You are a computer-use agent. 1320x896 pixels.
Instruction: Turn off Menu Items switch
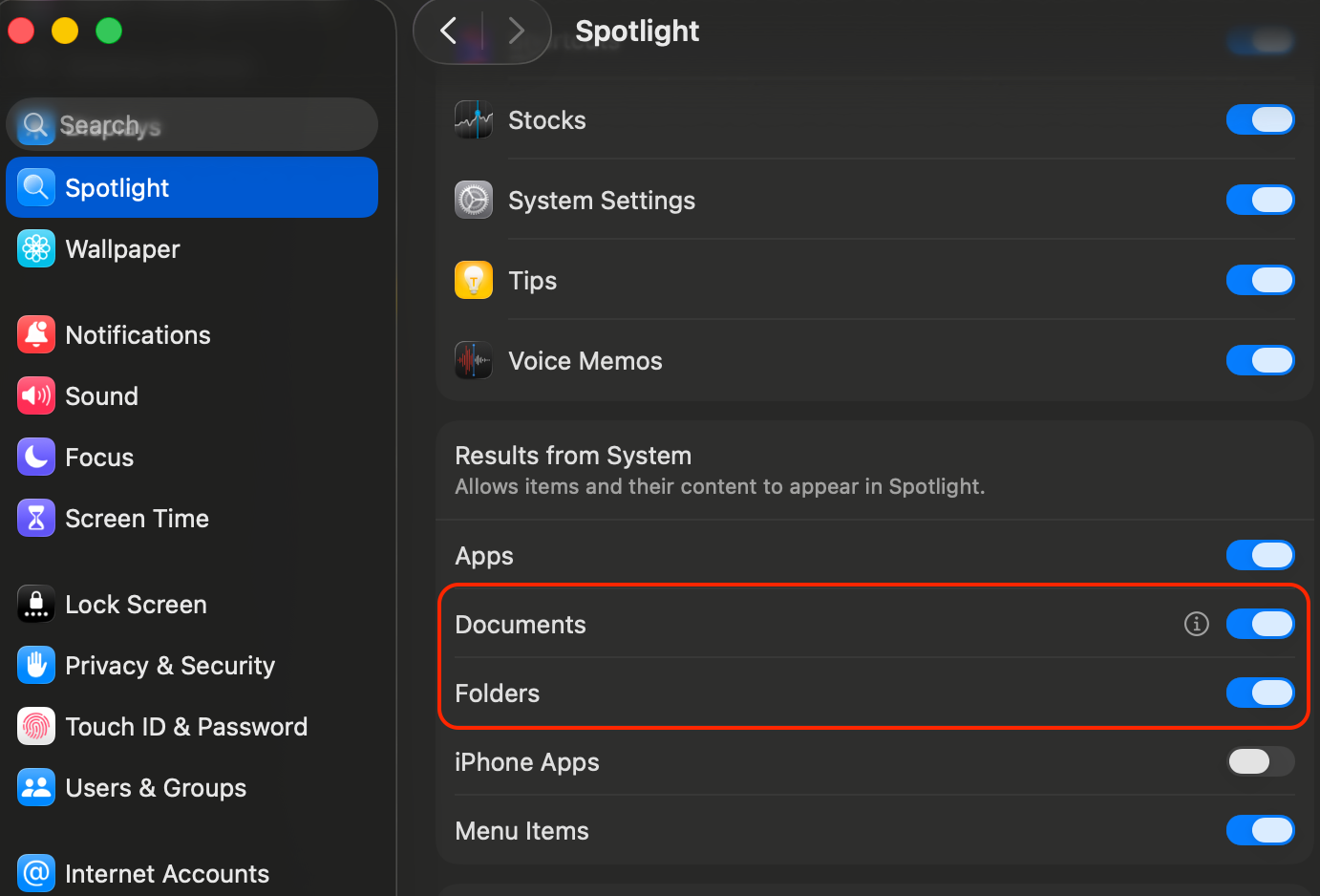pyautogui.click(x=1260, y=830)
